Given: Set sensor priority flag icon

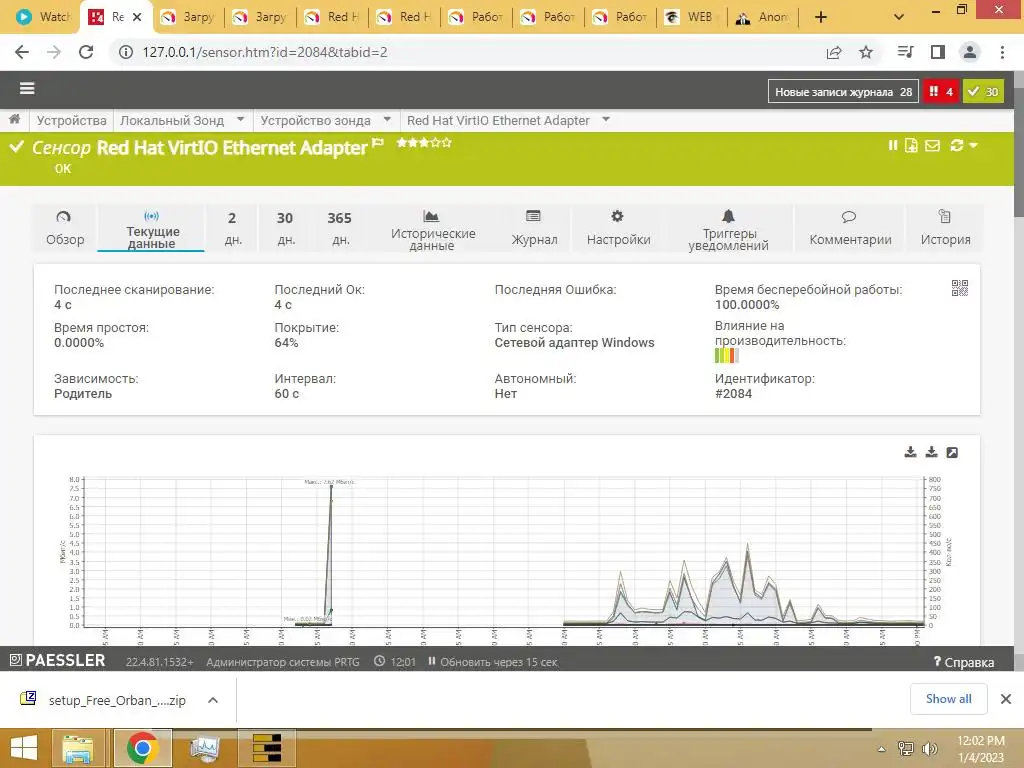Looking at the screenshot, I should [377, 142].
